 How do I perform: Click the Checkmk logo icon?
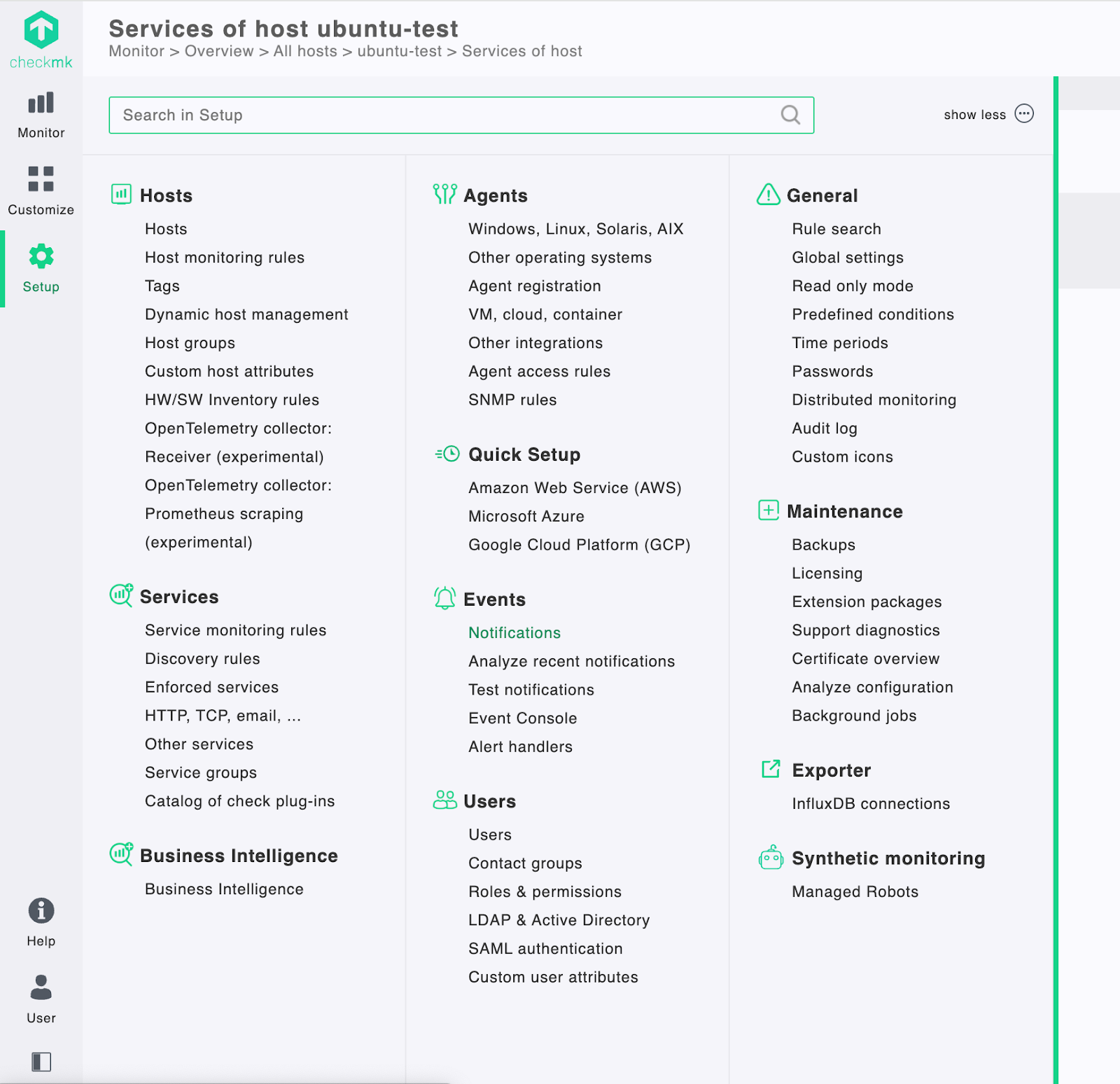click(41, 31)
